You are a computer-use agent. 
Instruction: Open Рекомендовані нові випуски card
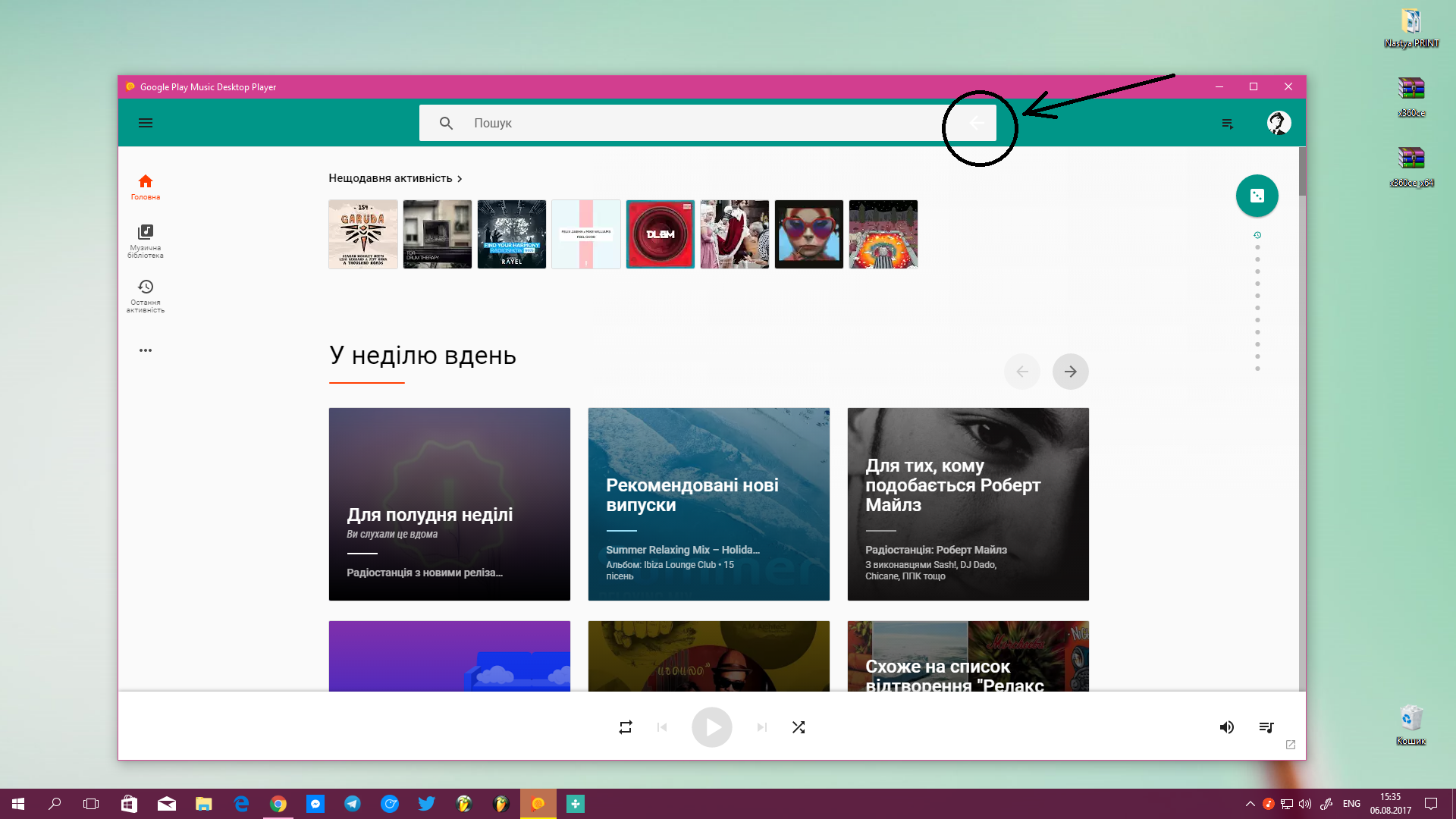click(x=708, y=504)
